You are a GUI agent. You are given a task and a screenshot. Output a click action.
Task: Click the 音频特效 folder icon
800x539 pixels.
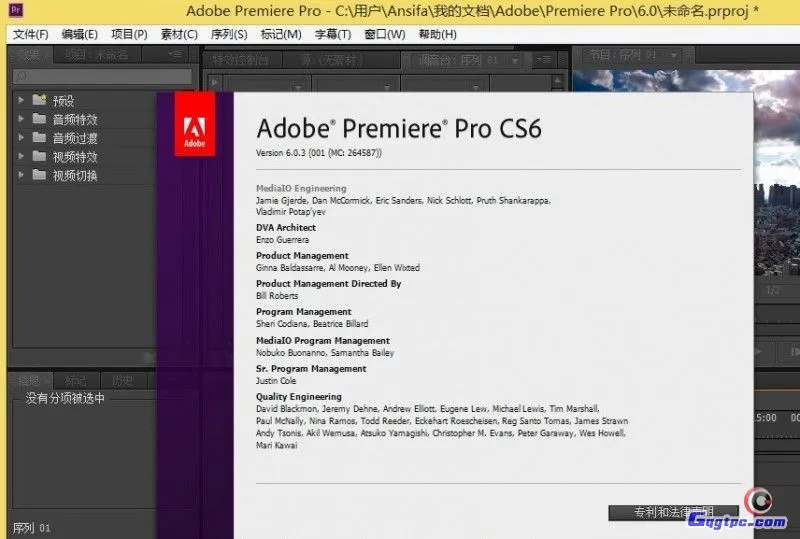pos(39,118)
